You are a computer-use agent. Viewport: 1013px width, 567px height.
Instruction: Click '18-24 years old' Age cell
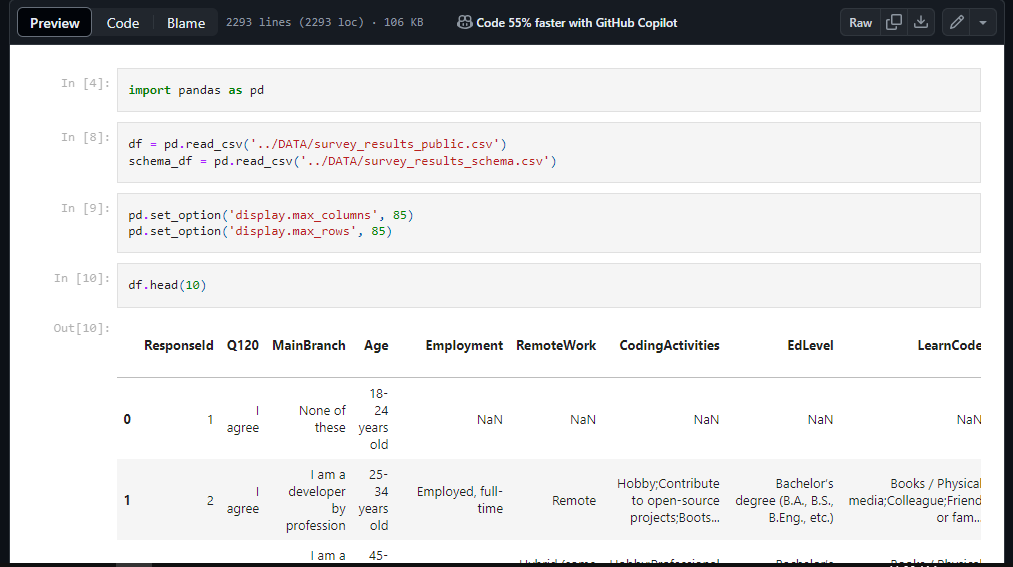(x=373, y=419)
